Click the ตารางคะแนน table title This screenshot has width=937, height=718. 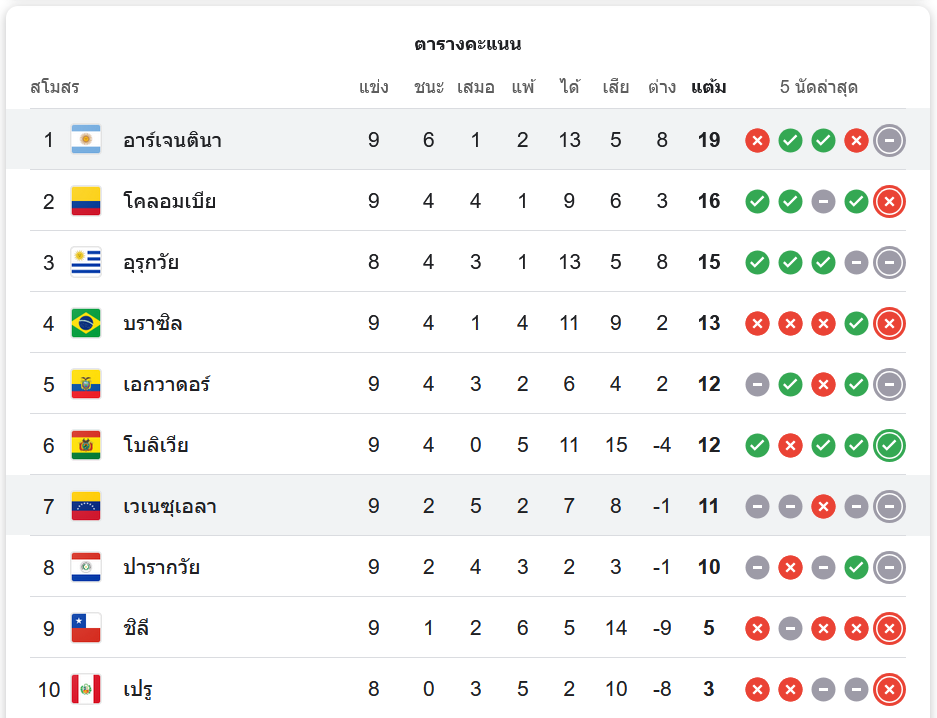click(x=467, y=44)
